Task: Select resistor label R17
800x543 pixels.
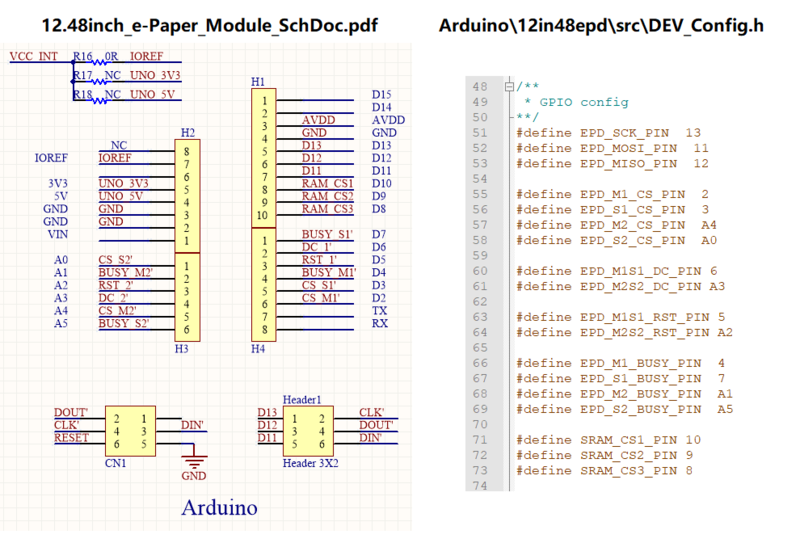Action: pos(83,76)
